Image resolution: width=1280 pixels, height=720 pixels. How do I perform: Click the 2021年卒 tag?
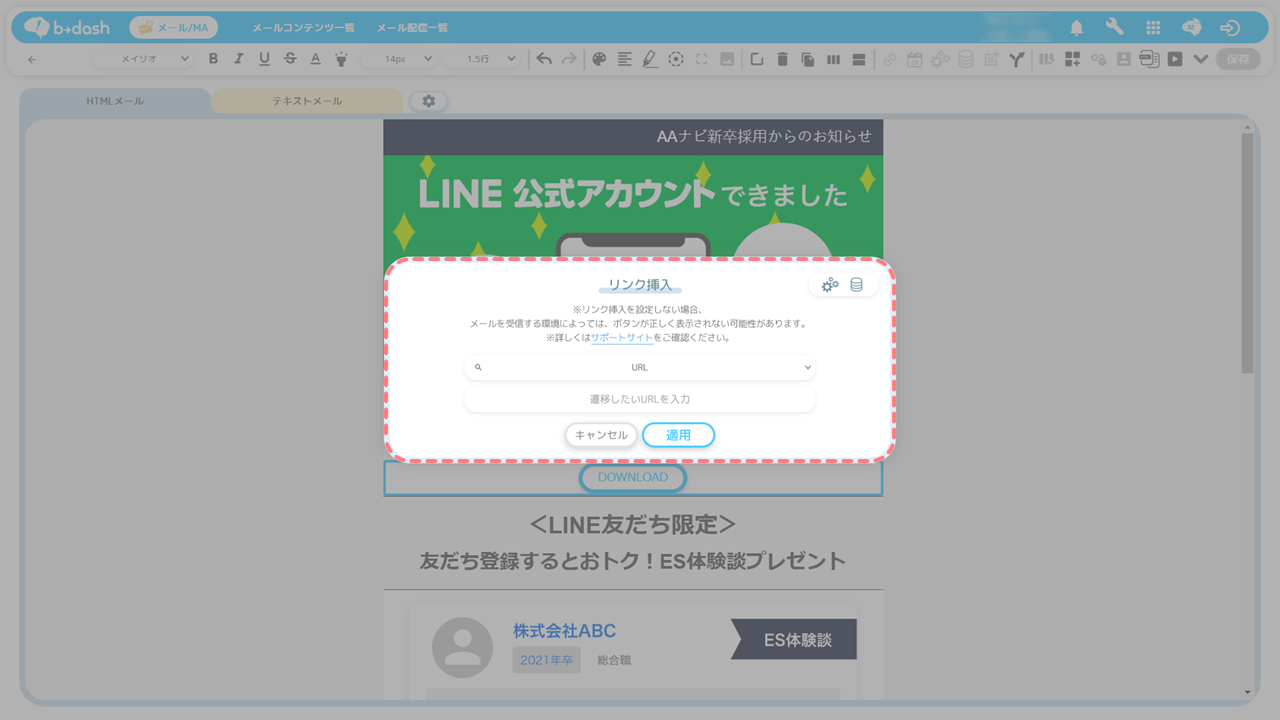point(547,660)
